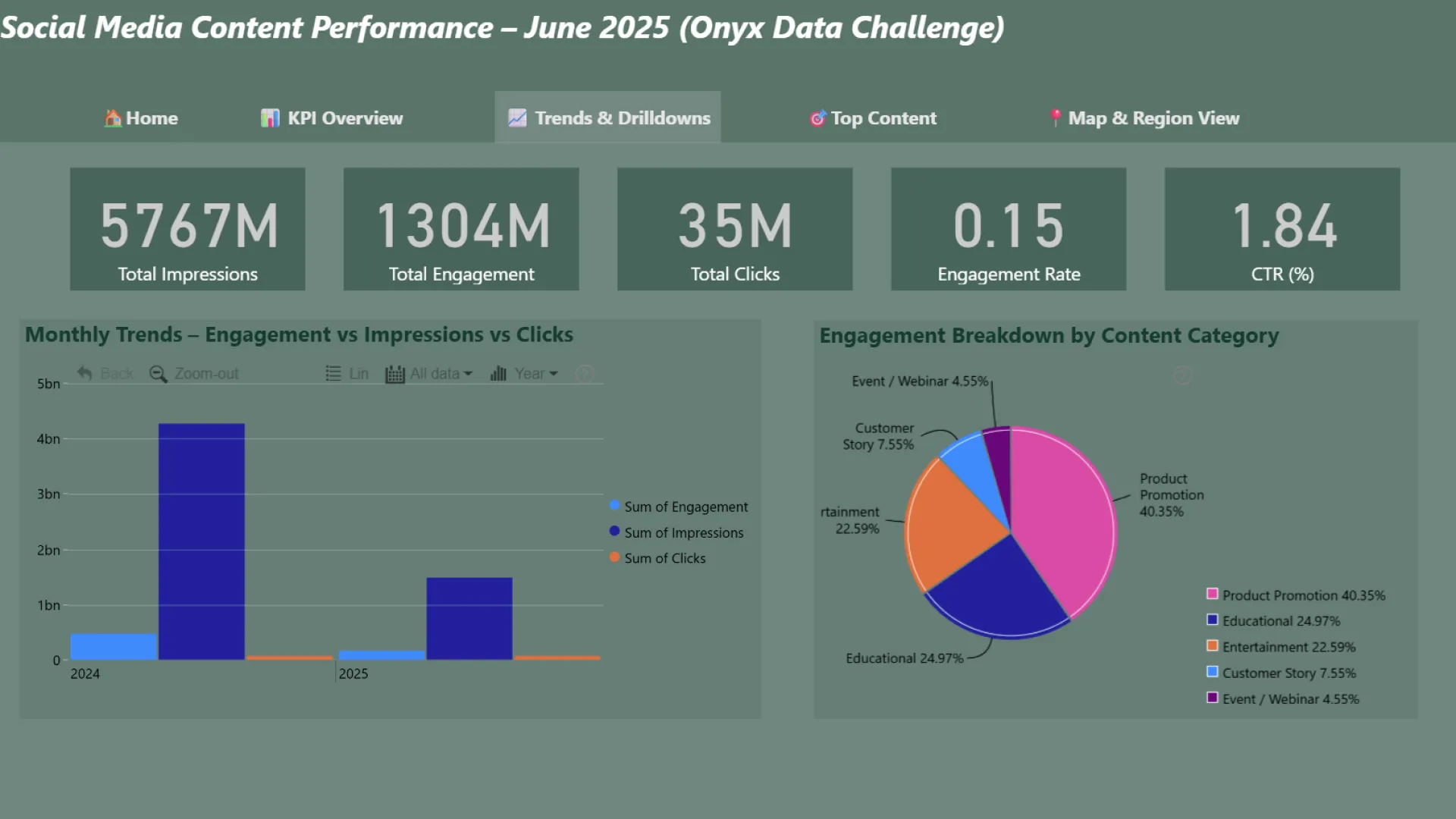This screenshot has height=819, width=1456.
Task: Switch to the KPI Overview tab
Action: (331, 118)
